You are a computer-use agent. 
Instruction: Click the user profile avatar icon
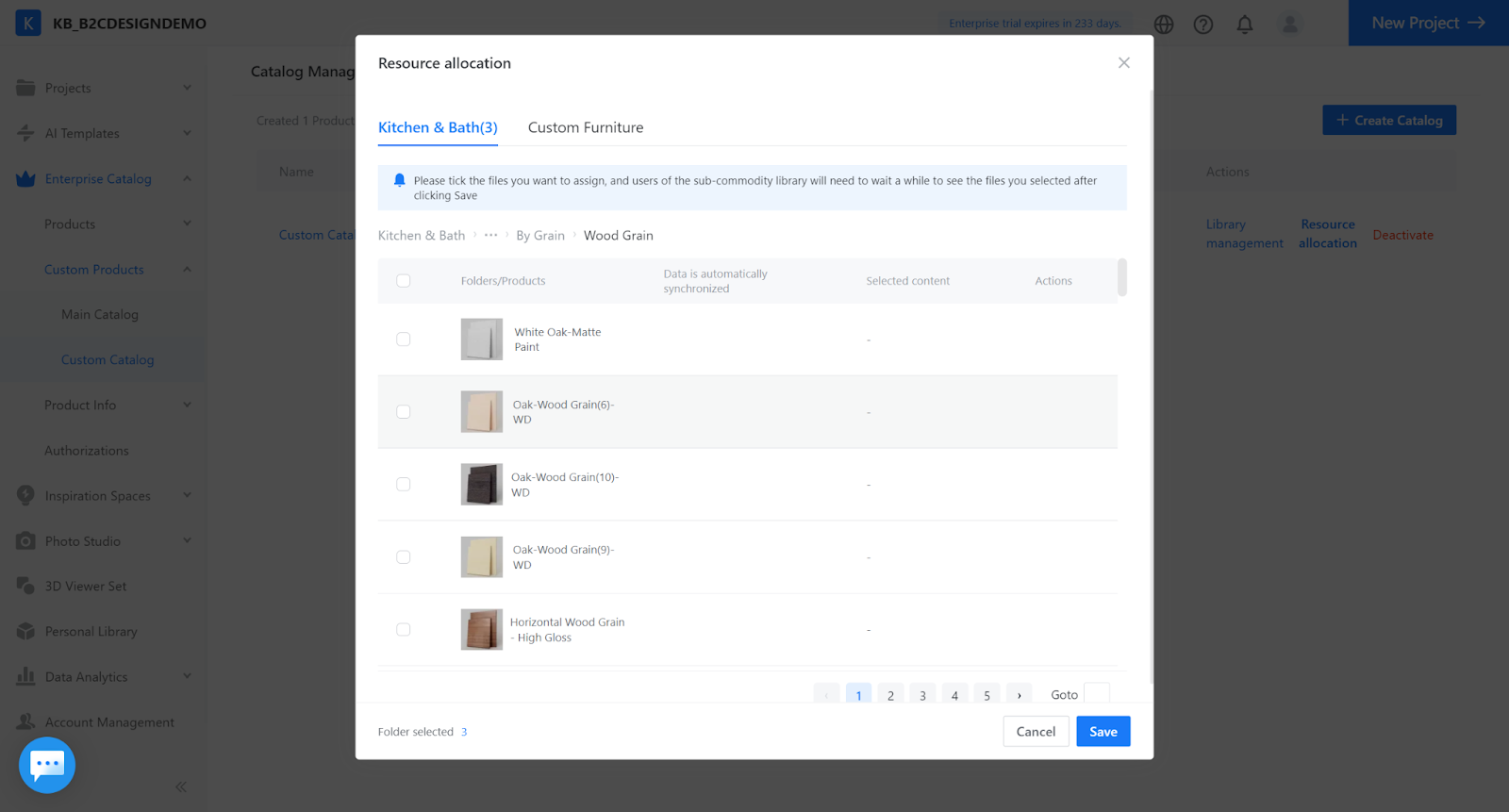[1289, 25]
